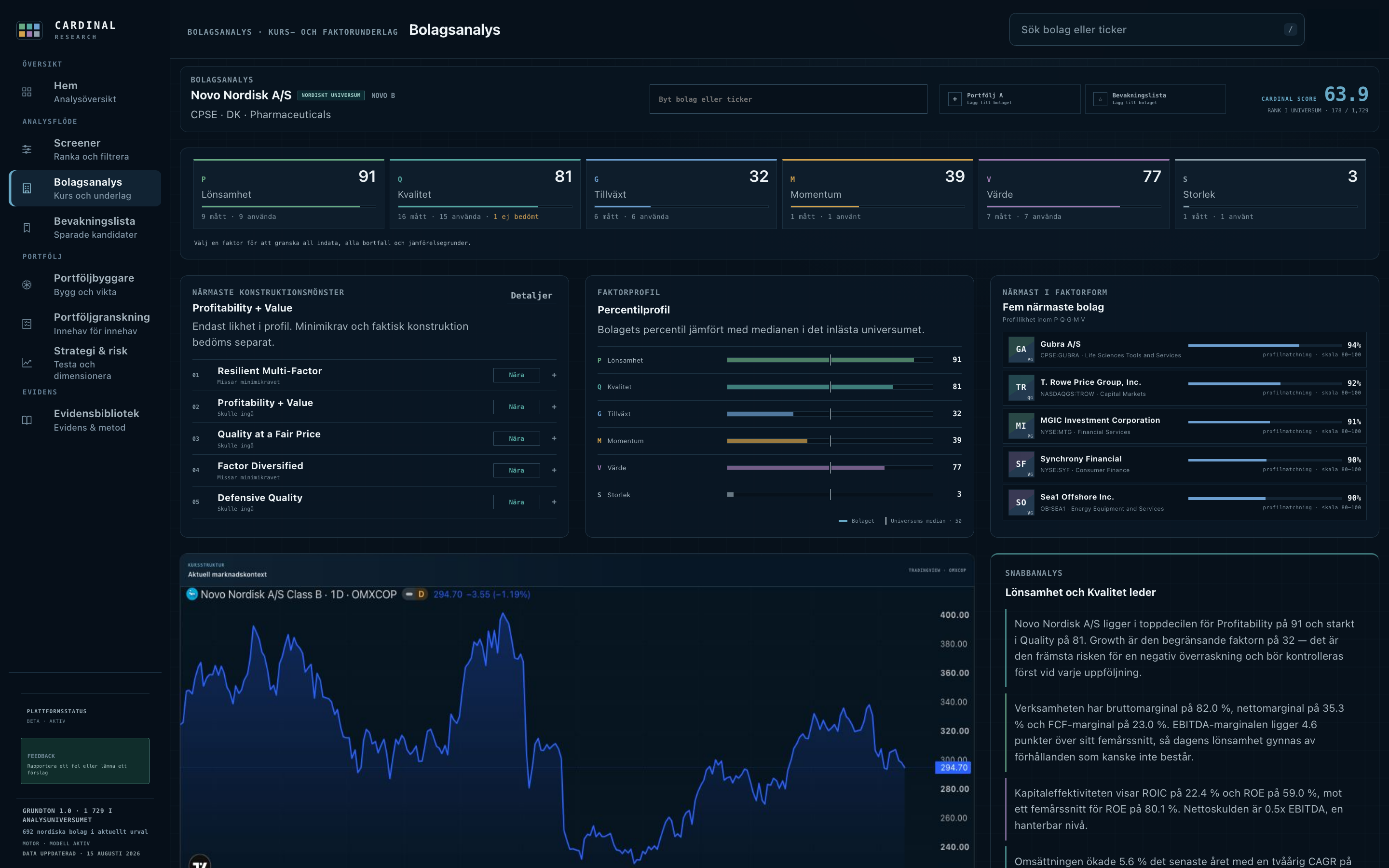Select the Värde factor card scoring 77
The image size is (1389, 868).
coord(1074,194)
